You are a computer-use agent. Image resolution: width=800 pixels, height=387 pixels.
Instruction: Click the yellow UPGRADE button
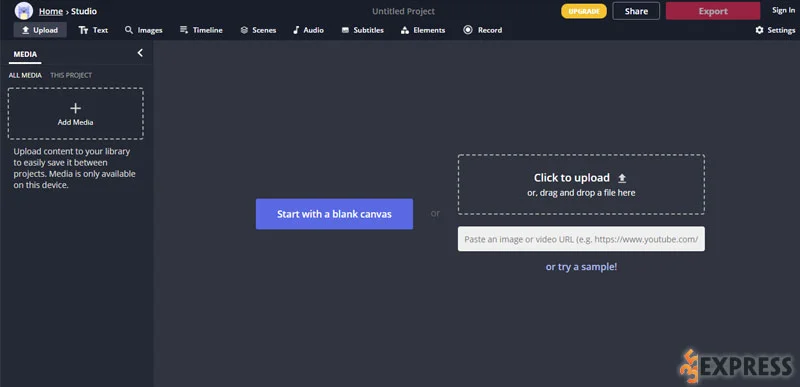click(x=584, y=11)
